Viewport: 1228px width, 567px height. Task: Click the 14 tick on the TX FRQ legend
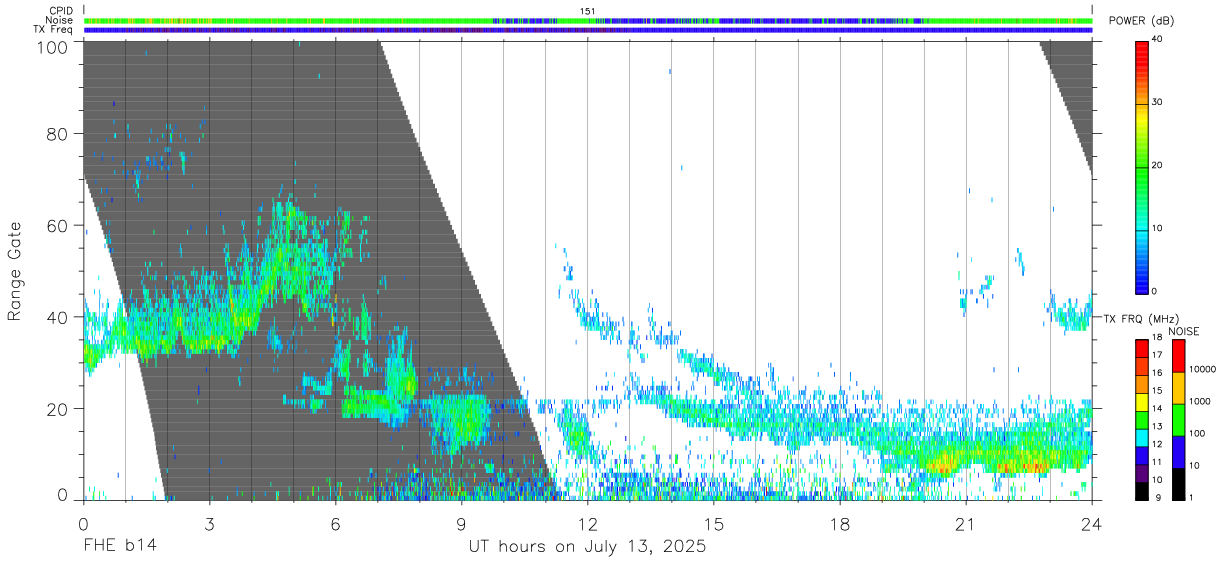point(1158,409)
